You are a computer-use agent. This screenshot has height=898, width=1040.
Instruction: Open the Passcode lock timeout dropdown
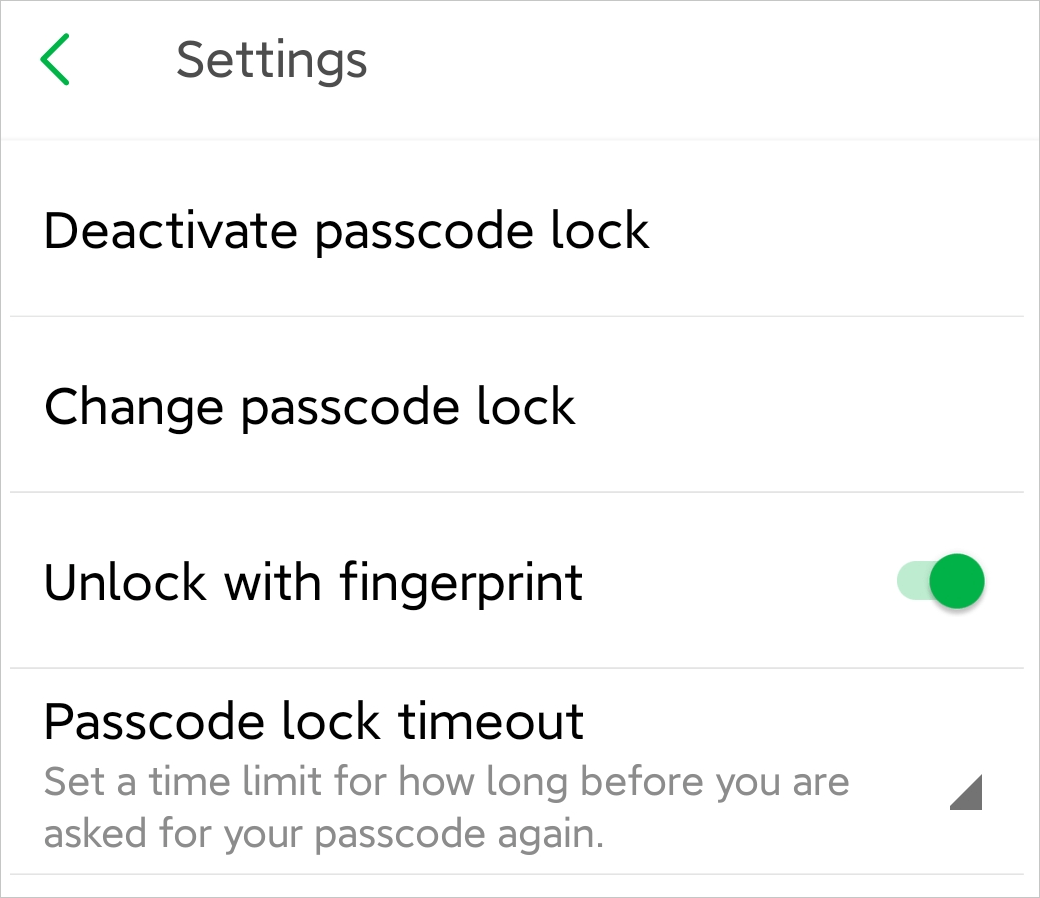pyautogui.click(x=966, y=793)
